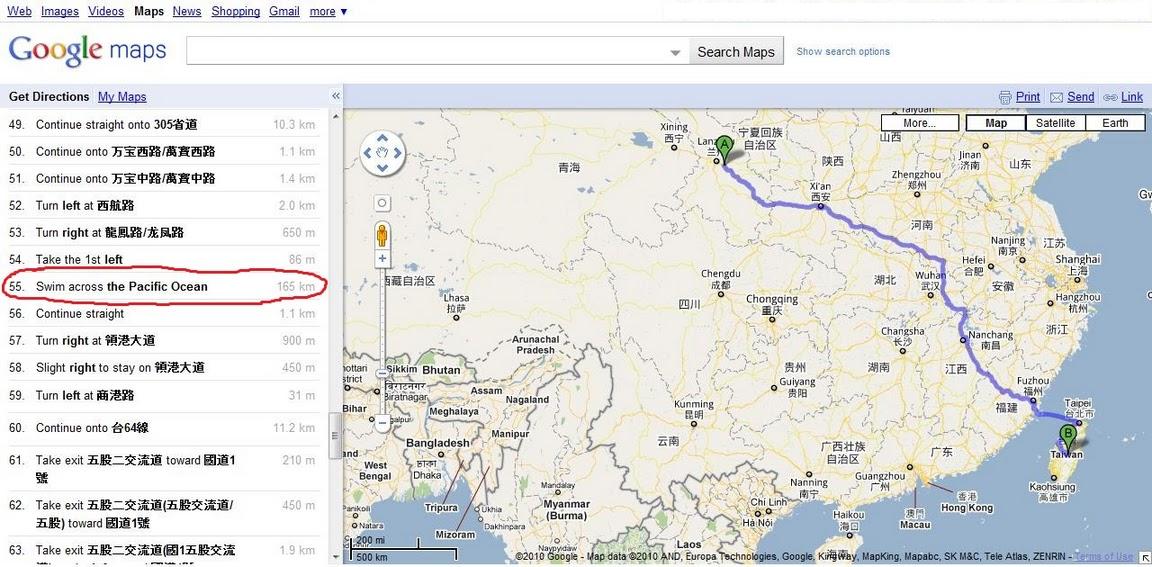Screen dimensions: 1152x567
Task: Select step 51 Continue onto 万宝中路
Action: pyautogui.click(x=162, y=178)
